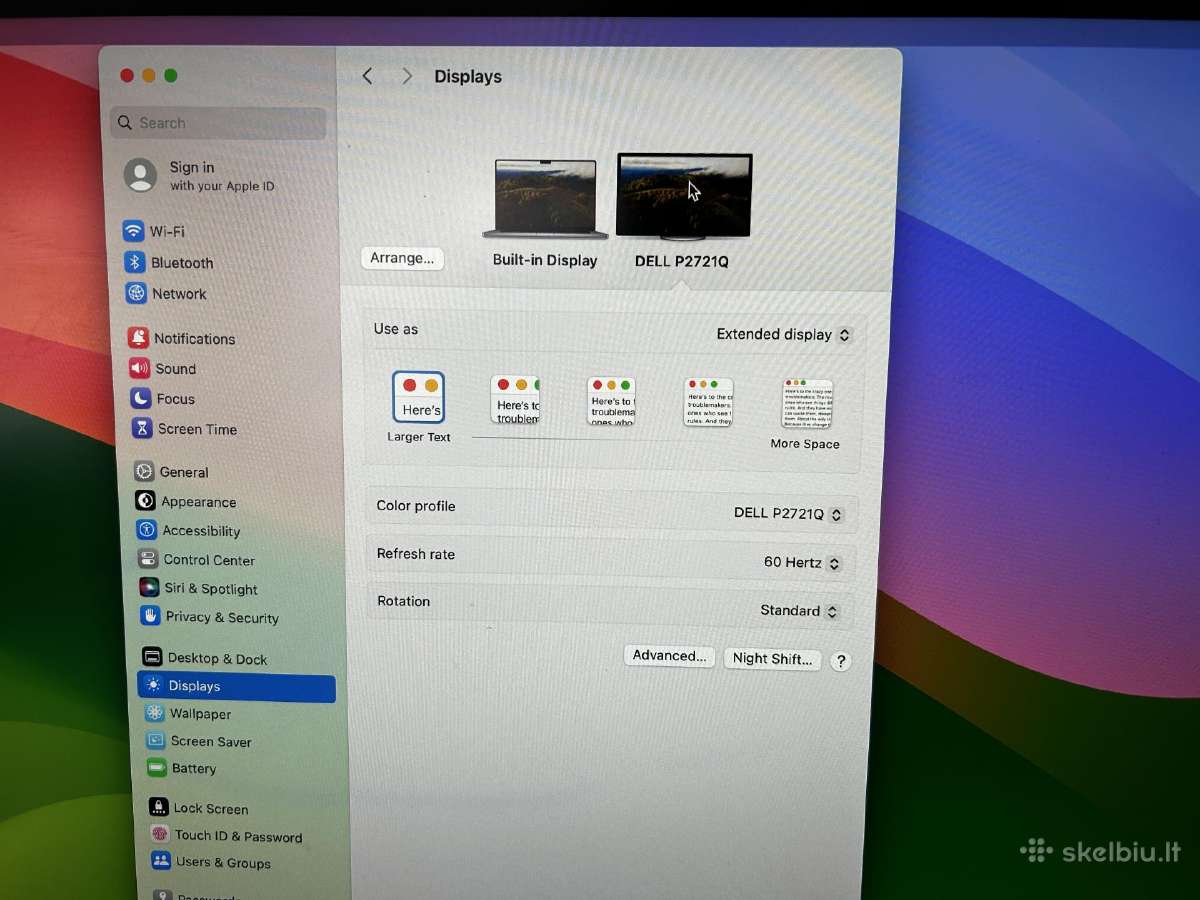Click the "Wallpaper" sidebar label

pos(200,714)
